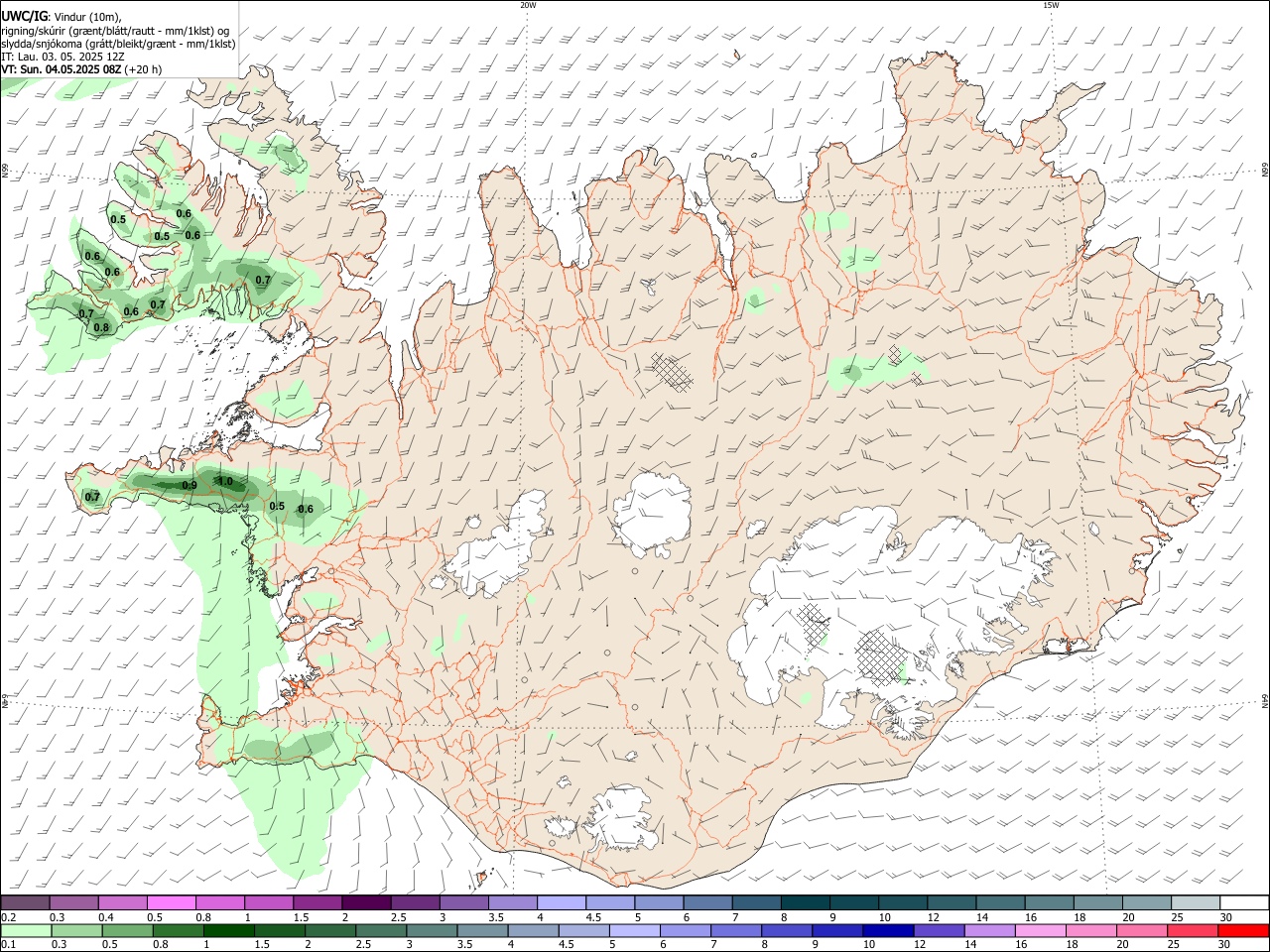Screen dimensions: 1270x952
Task: Pick the dark teal snow swatch between 8 and 9
Action: 806,902
